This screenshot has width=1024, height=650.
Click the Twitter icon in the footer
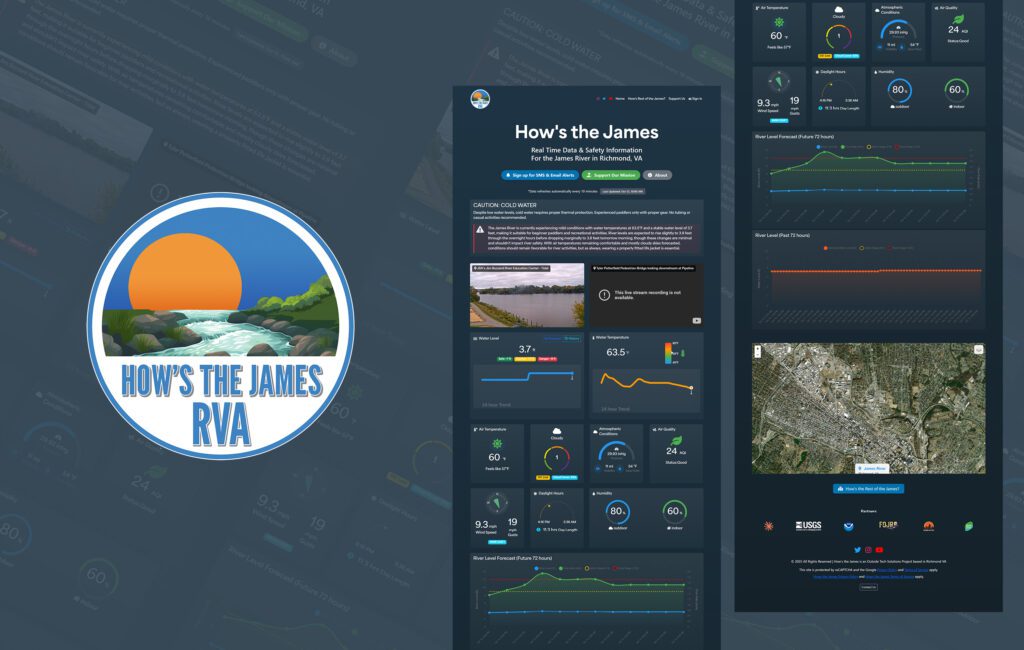click(x=857, y=549)
